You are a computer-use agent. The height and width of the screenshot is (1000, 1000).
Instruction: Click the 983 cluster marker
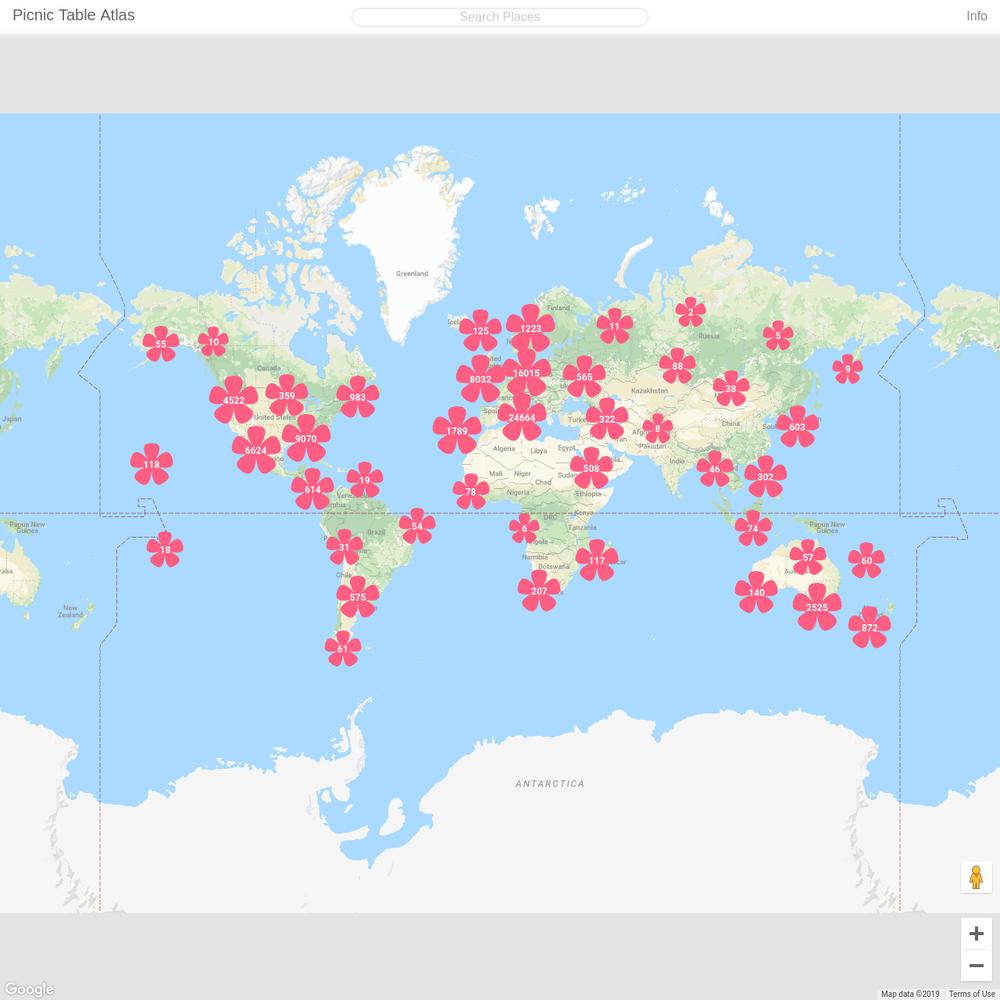(358, 397)
